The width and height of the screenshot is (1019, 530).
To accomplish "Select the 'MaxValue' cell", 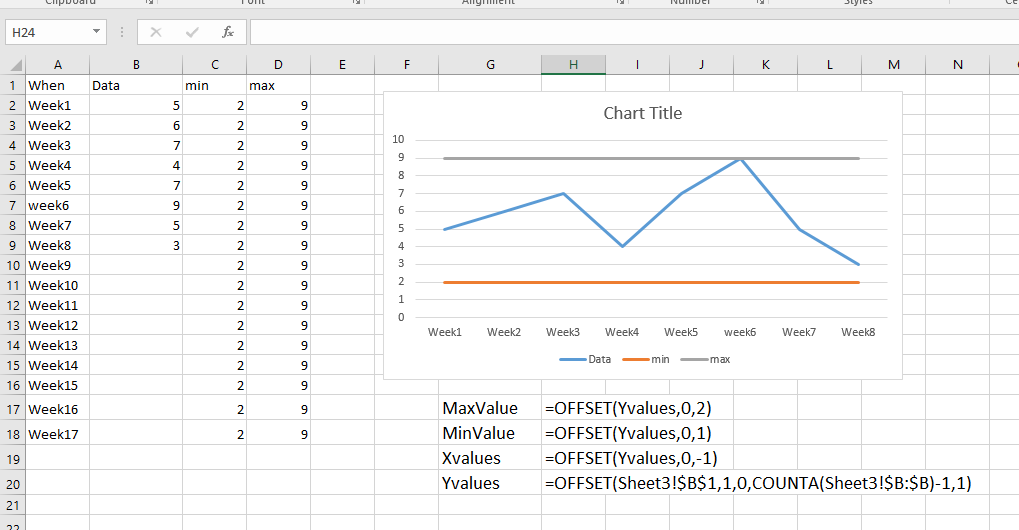I will (490, 408).
